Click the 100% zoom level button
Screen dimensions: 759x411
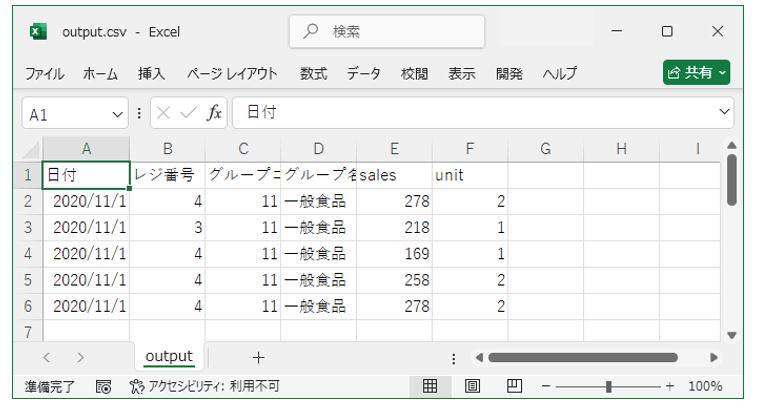[705, 386]
